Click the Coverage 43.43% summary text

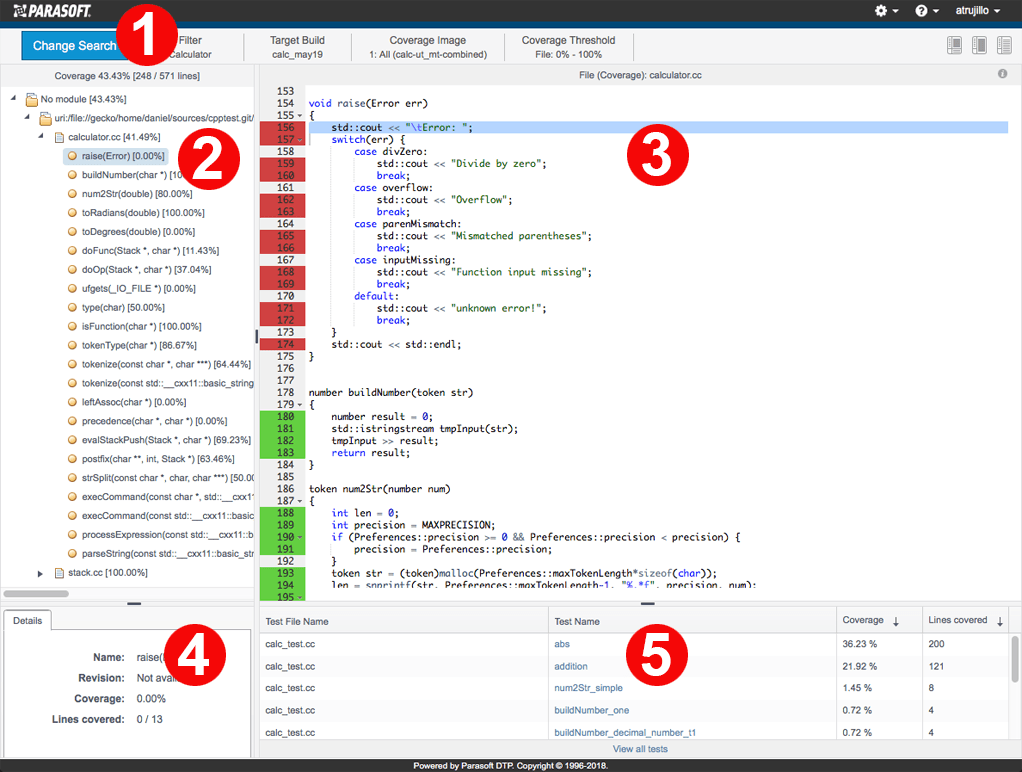(127, 76)
